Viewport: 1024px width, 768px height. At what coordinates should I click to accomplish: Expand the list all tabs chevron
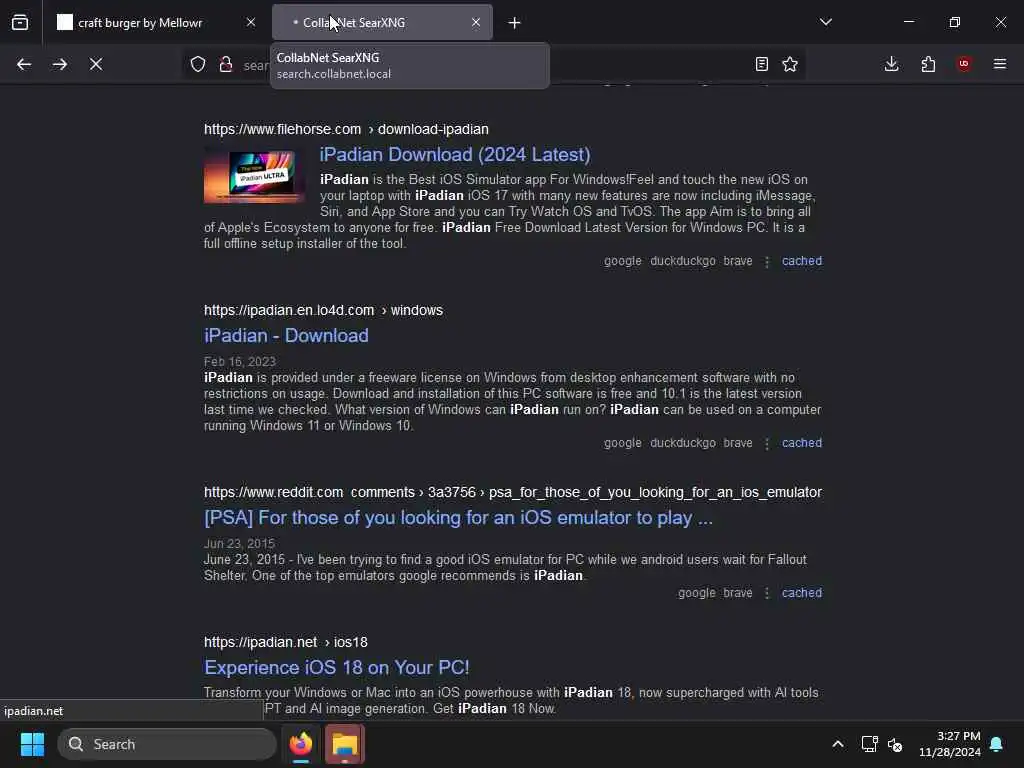coord(826,22)
